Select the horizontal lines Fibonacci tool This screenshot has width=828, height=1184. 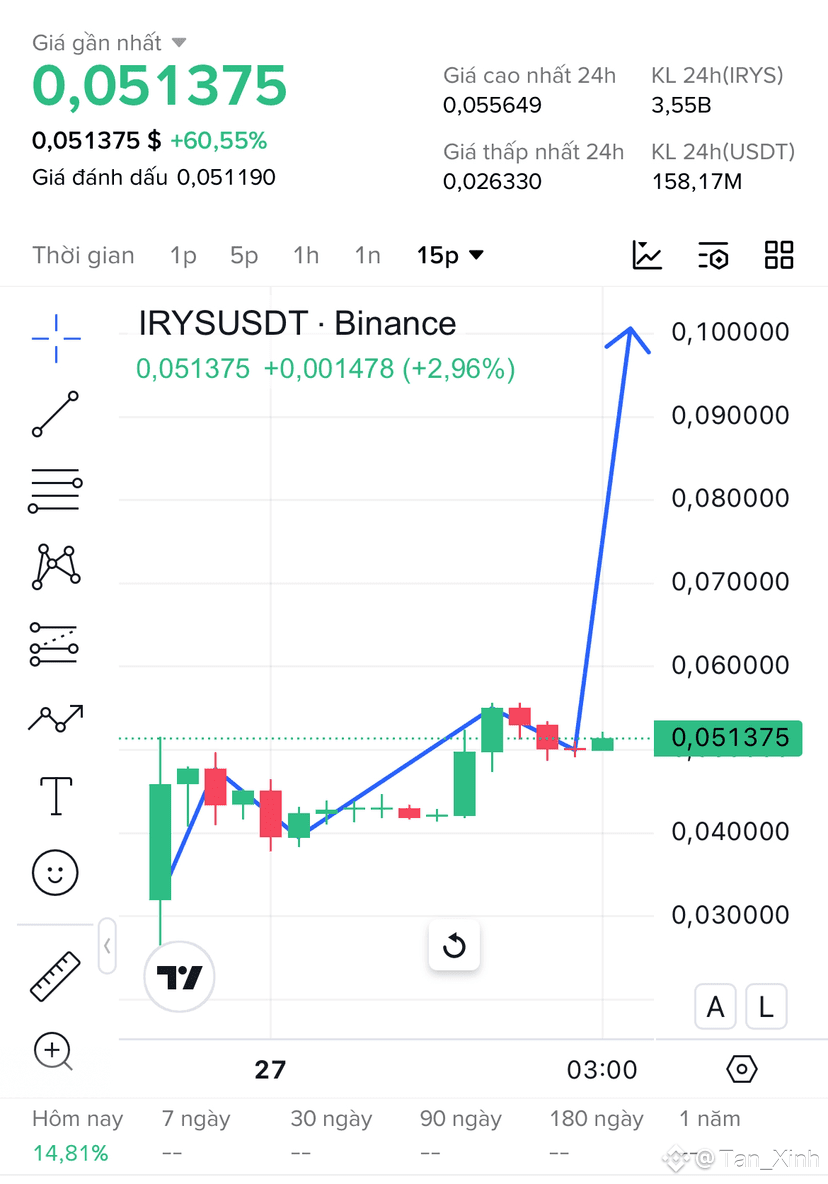[55, 490]
